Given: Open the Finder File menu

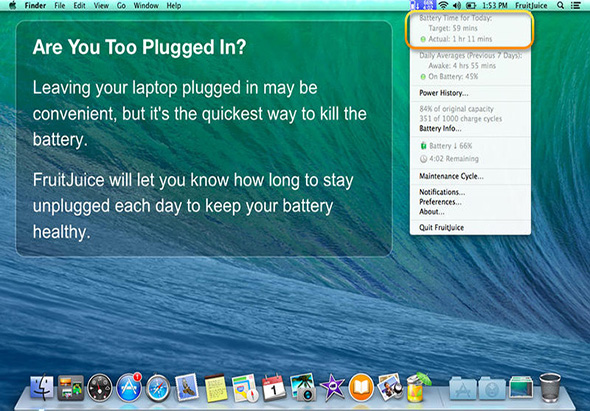Looking at the screenshot, I should tap(59, 6).
